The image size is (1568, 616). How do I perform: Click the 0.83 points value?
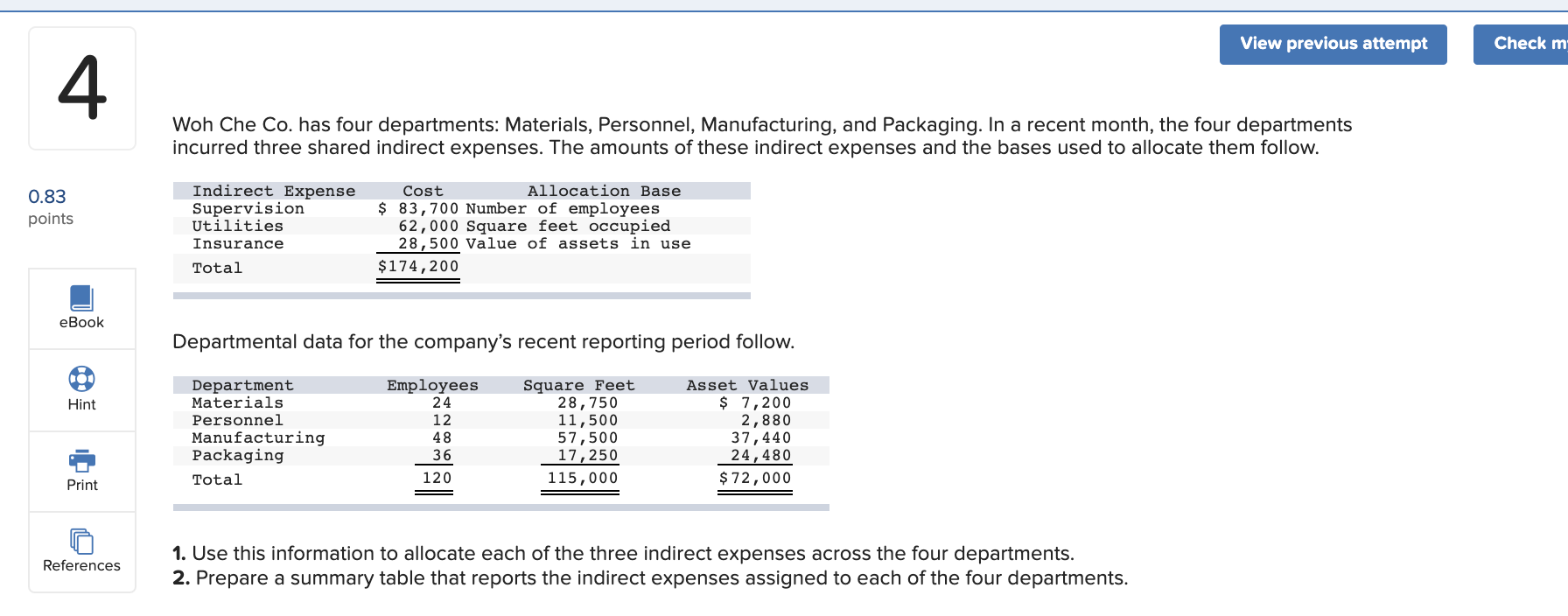(x=47, y=196)
